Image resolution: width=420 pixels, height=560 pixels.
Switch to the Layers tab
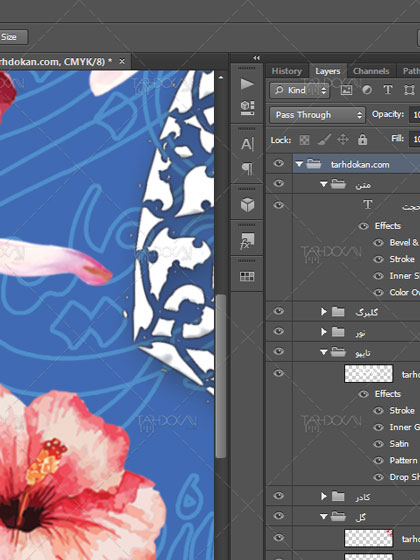328,71
